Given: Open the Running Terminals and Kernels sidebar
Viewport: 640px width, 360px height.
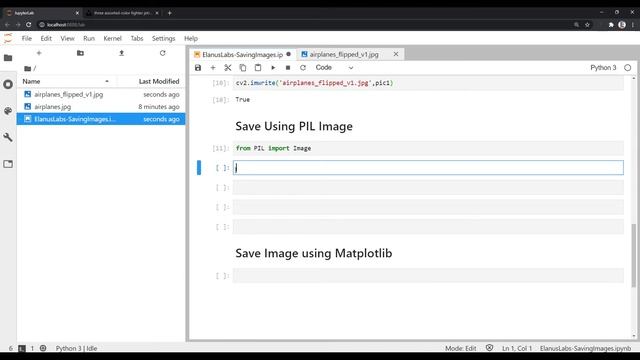Looking at the screenshot, I should 8,84.
